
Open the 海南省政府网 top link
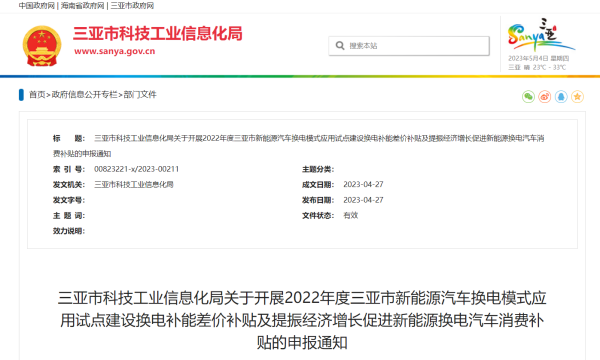tap(82, 6)
